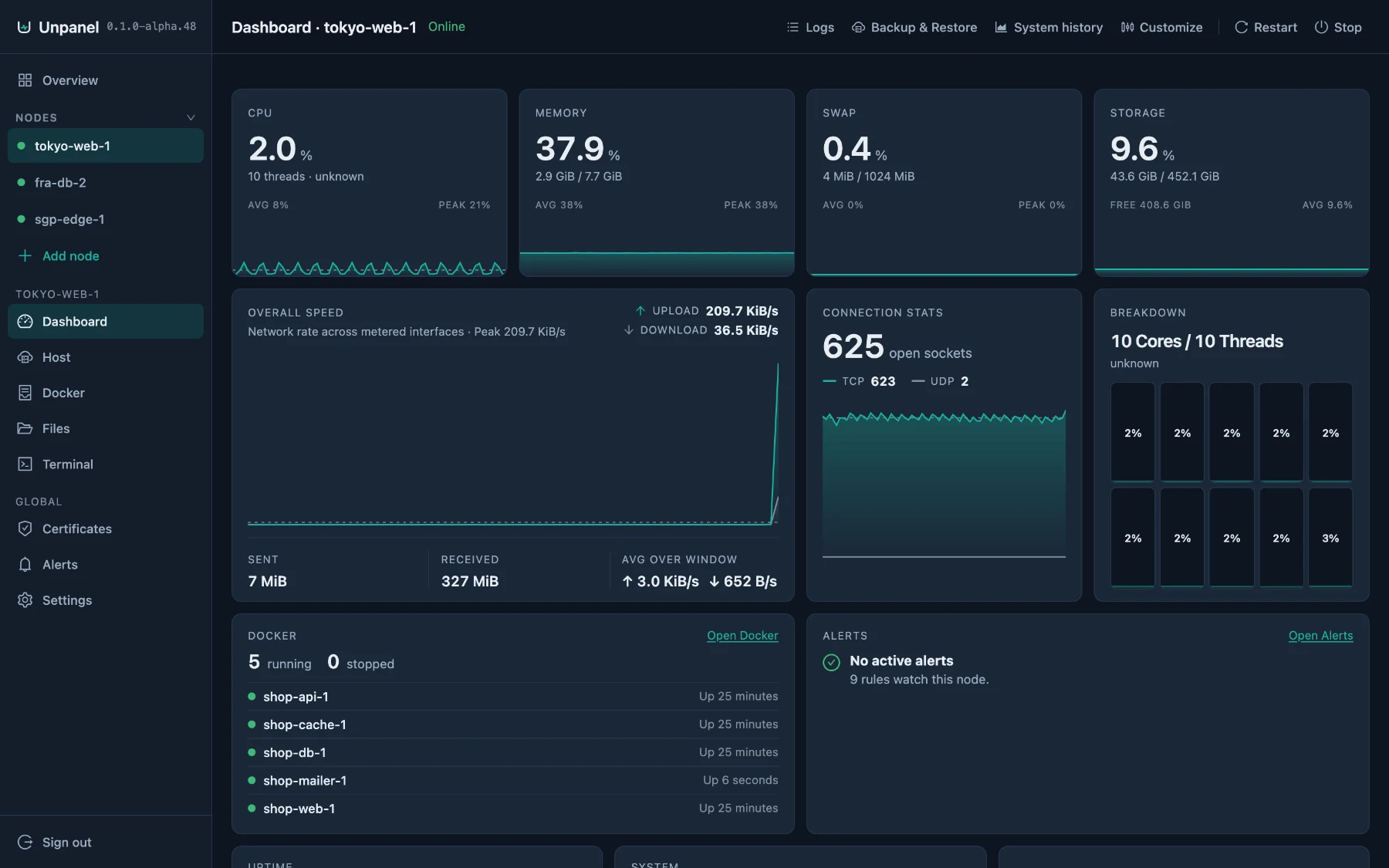Click the Dashboard gauge icon
The width and height of the screenshot is (1389, 868).
25,322
